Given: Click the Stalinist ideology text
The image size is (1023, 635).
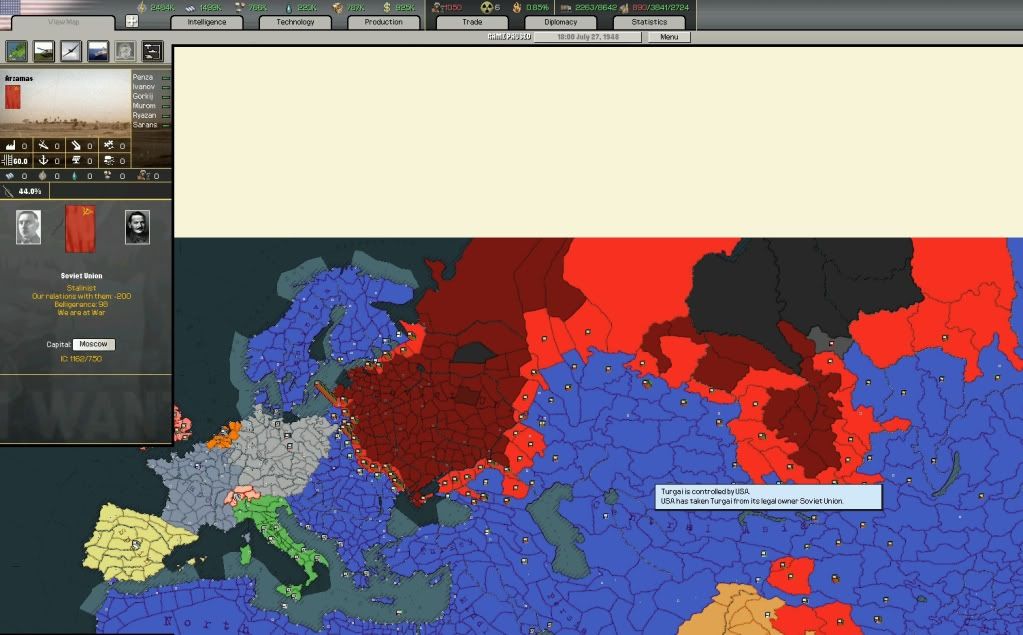Looking at the screenshot, I should coord(82,288).
